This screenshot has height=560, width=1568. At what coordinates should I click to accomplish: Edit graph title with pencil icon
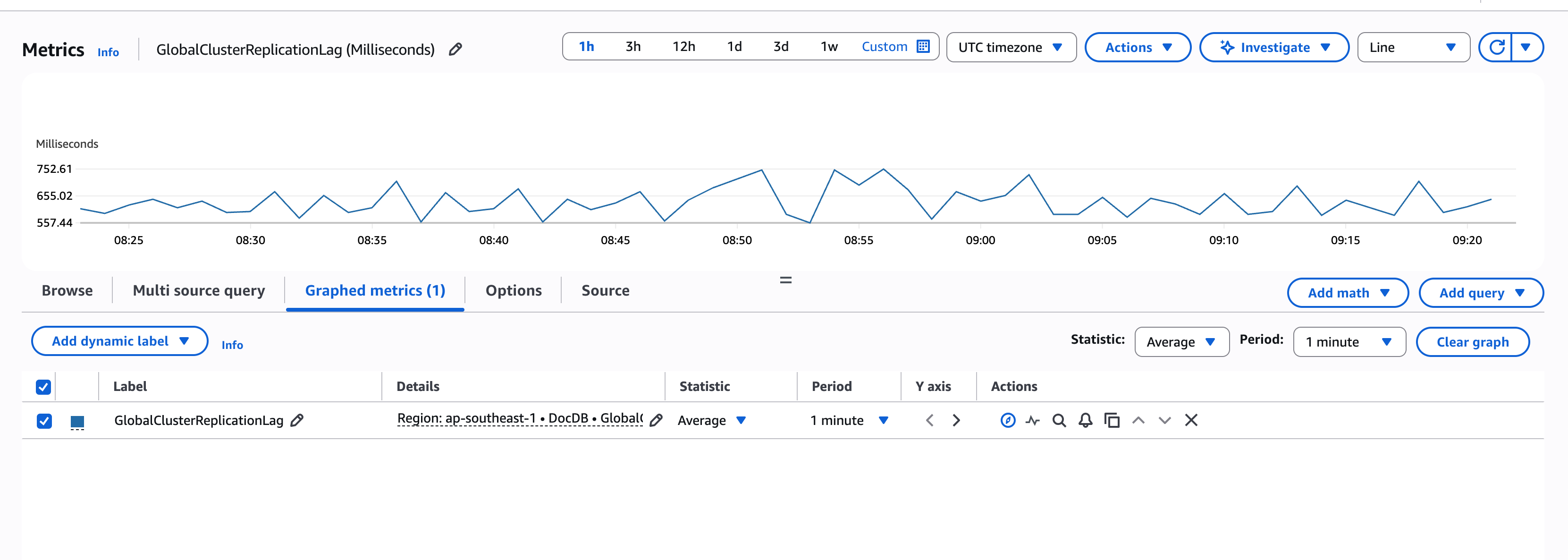coord(455,49)
